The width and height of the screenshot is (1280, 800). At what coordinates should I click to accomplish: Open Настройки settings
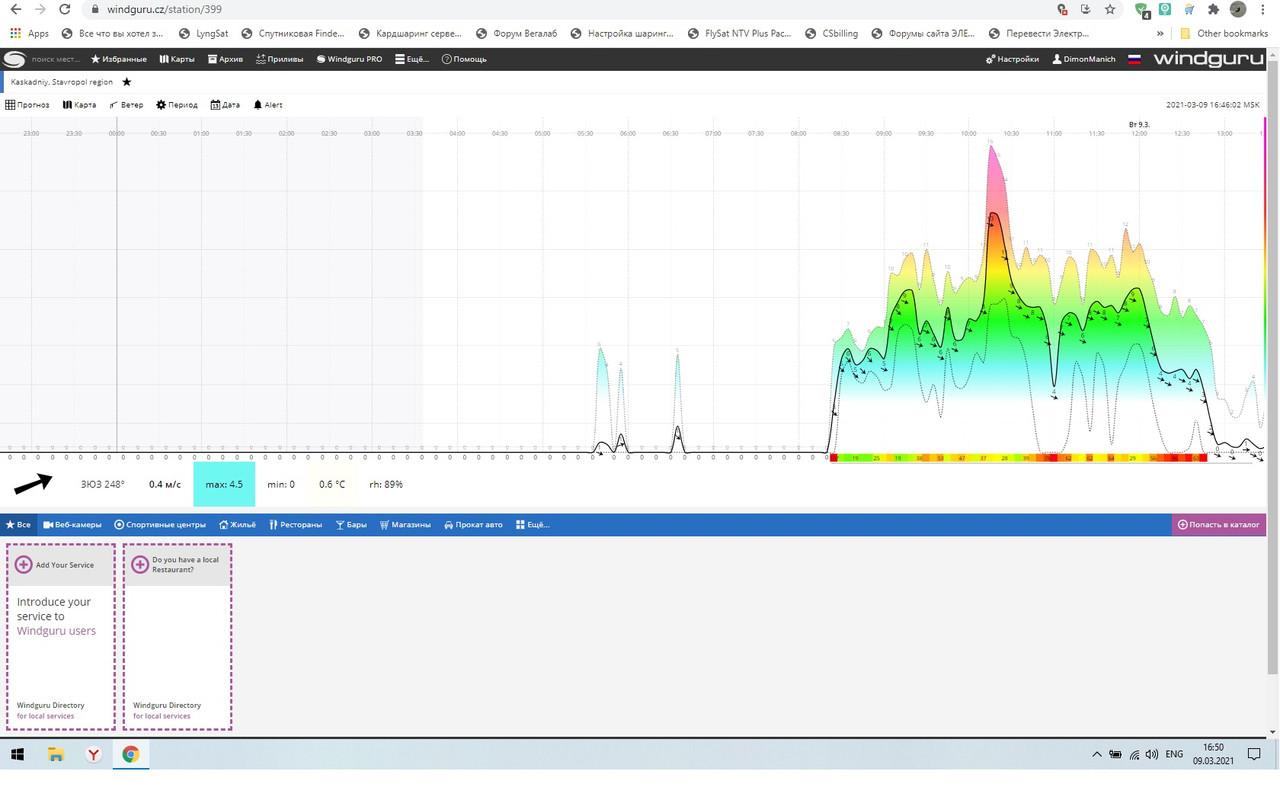(1012, 59)
